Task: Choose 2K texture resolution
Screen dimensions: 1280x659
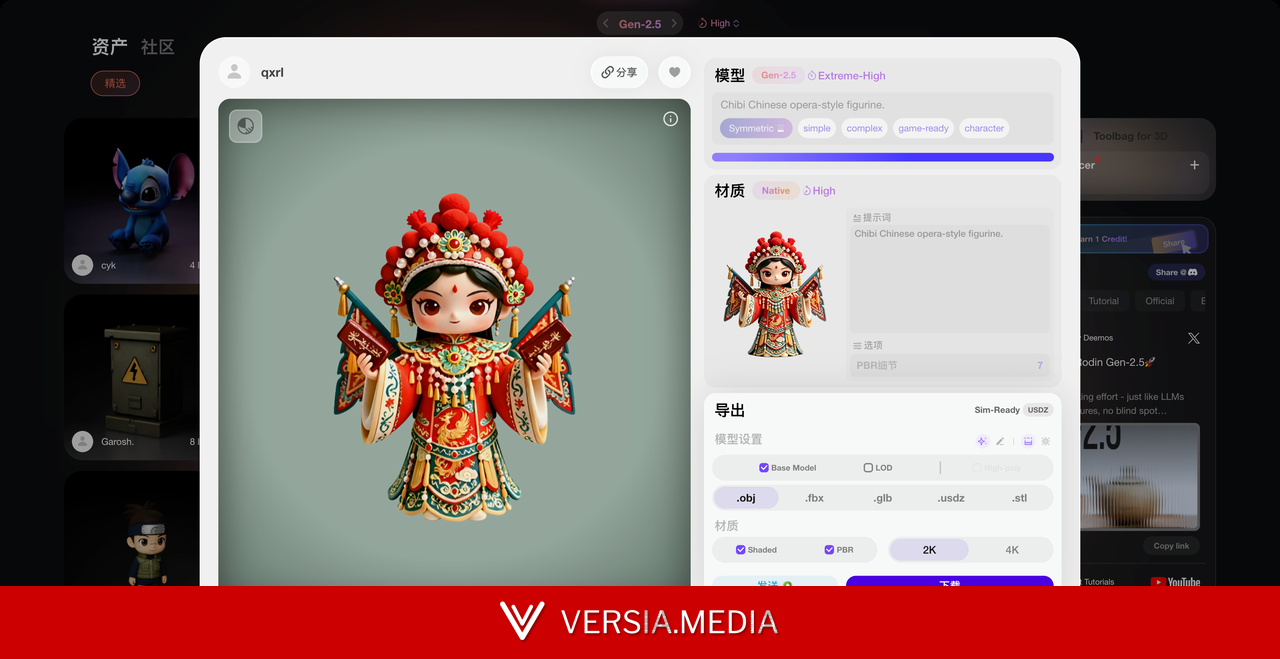Action: click(x=929, y=550)
